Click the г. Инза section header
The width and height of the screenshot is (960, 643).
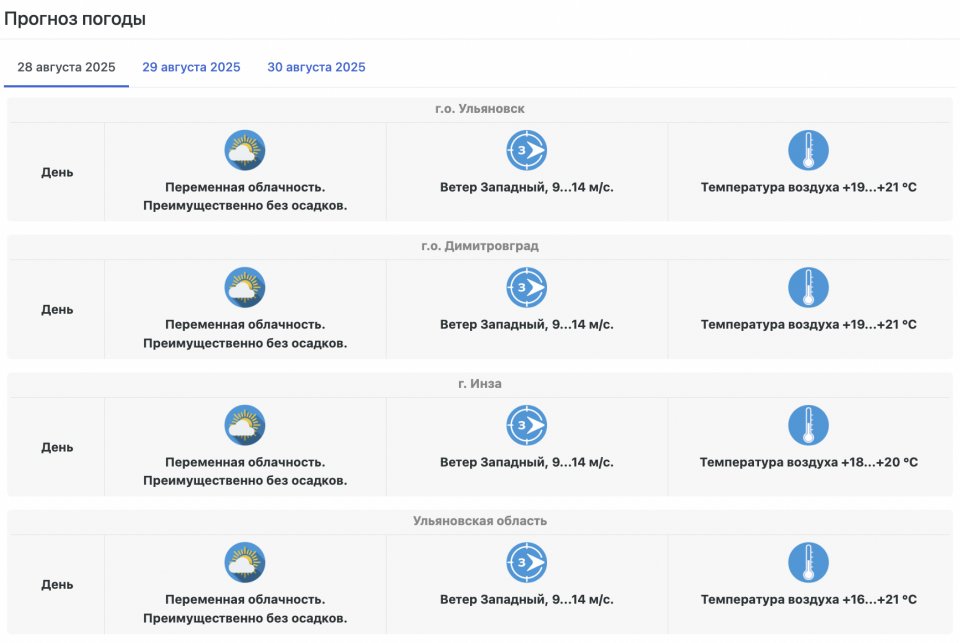tap(480, 384)
